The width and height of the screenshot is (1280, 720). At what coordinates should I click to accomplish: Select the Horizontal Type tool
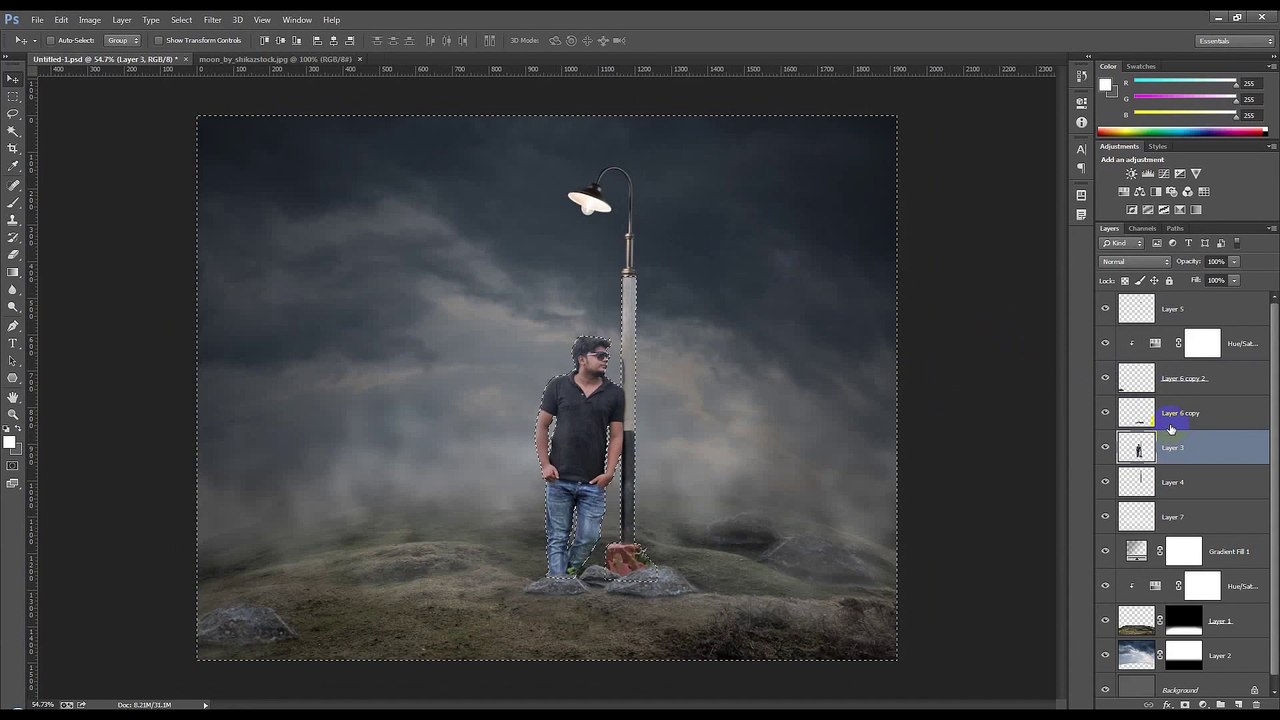point(12,343)
